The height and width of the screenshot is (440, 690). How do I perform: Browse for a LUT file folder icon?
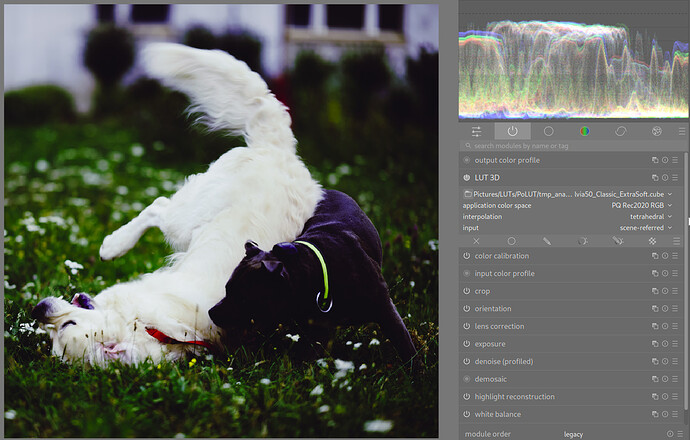point(468,194)
